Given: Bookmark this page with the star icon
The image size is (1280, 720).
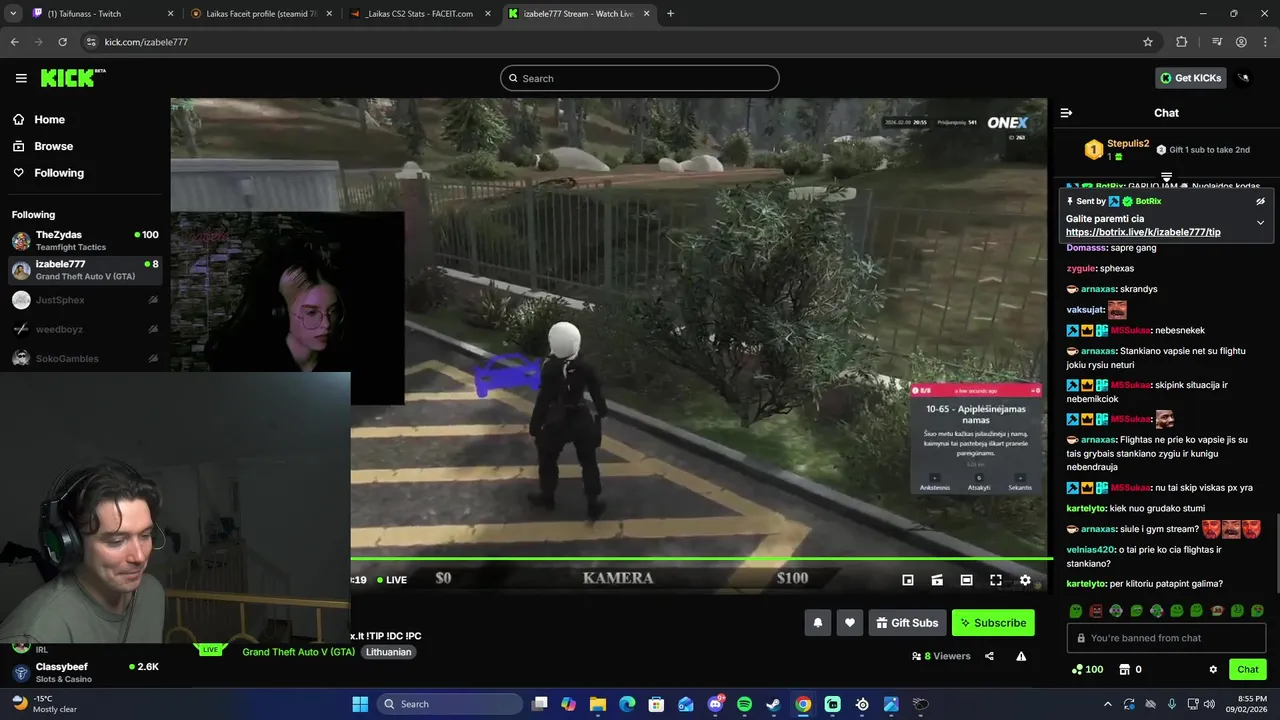Looking at the screenshot, I should (x=1148, y=42).
